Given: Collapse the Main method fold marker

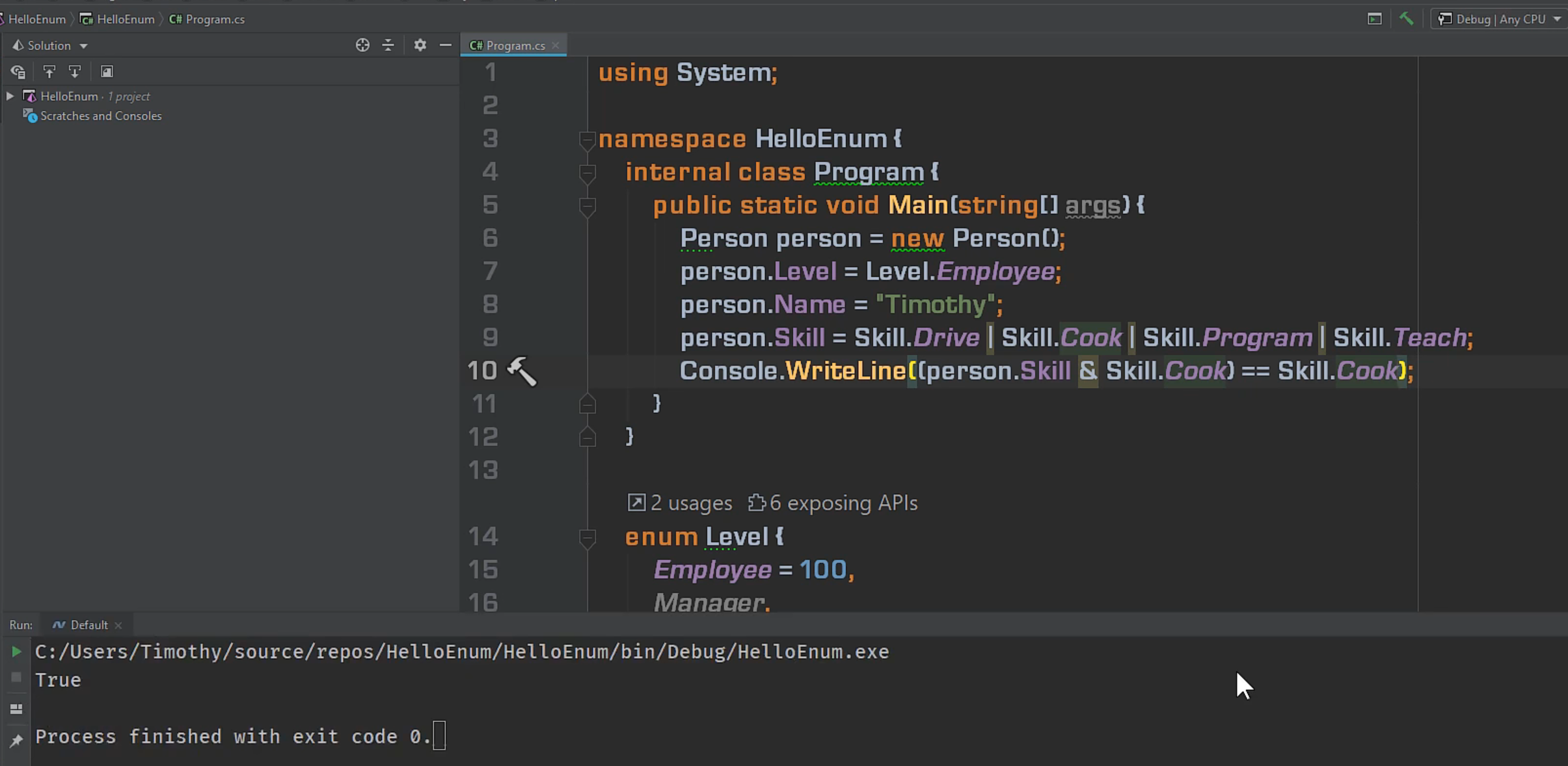Looking at the screenshot, I should pos(587,206).
